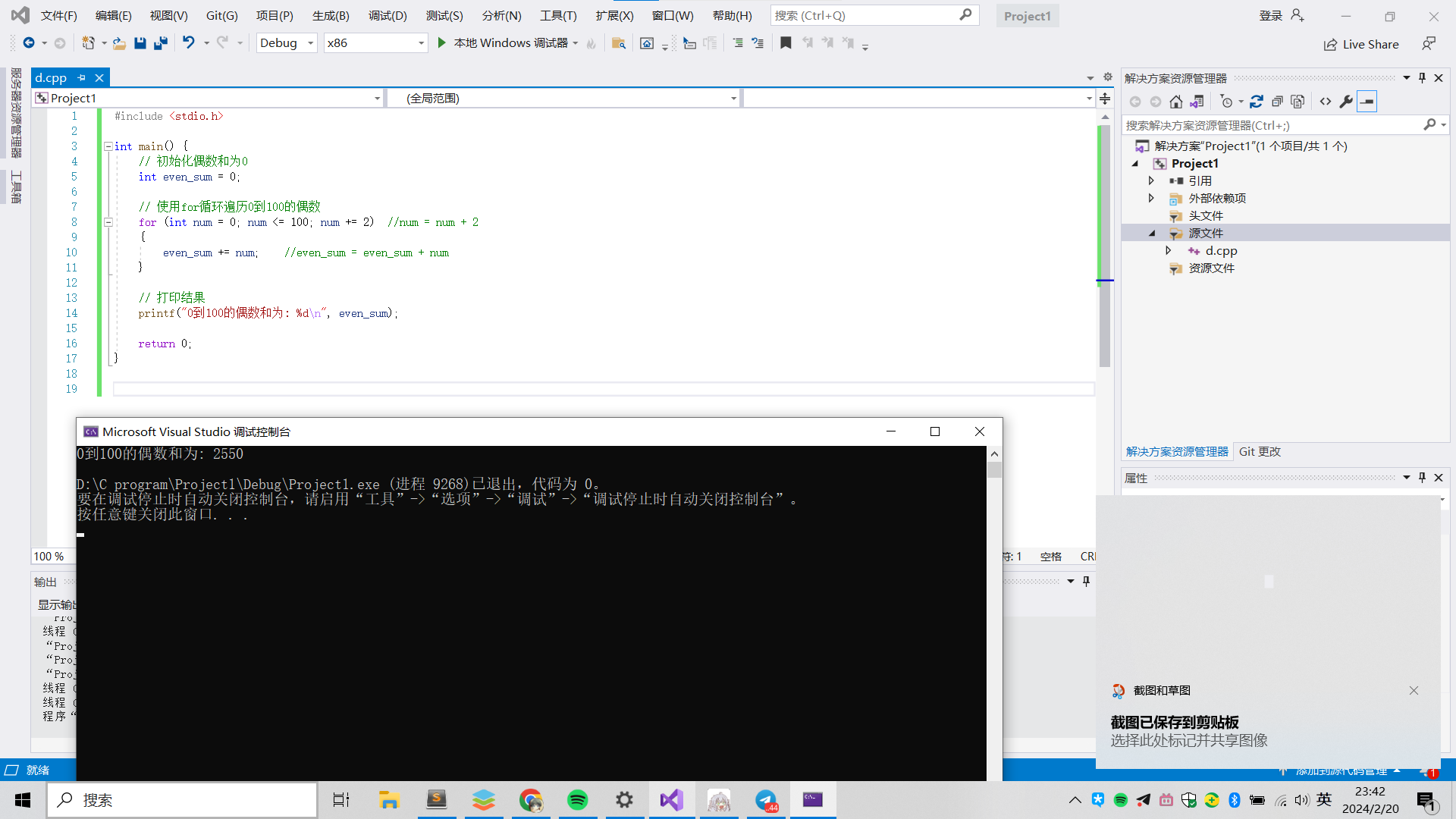Click the find in files toolbar icon
The height and width of the screenshot is (819, 1456).
[x=619, y=43]
